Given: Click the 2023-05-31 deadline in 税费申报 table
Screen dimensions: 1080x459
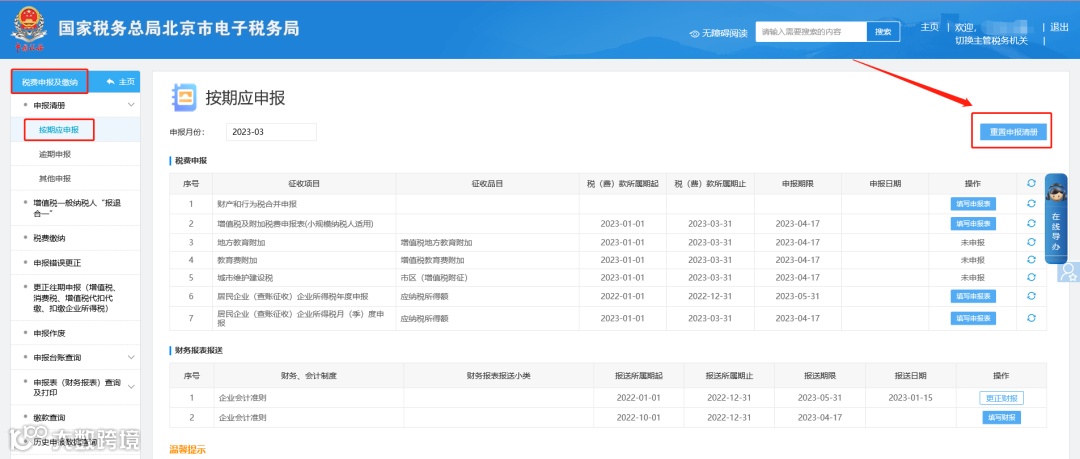Looking at the screenshot, I should [x=798, y=296].
